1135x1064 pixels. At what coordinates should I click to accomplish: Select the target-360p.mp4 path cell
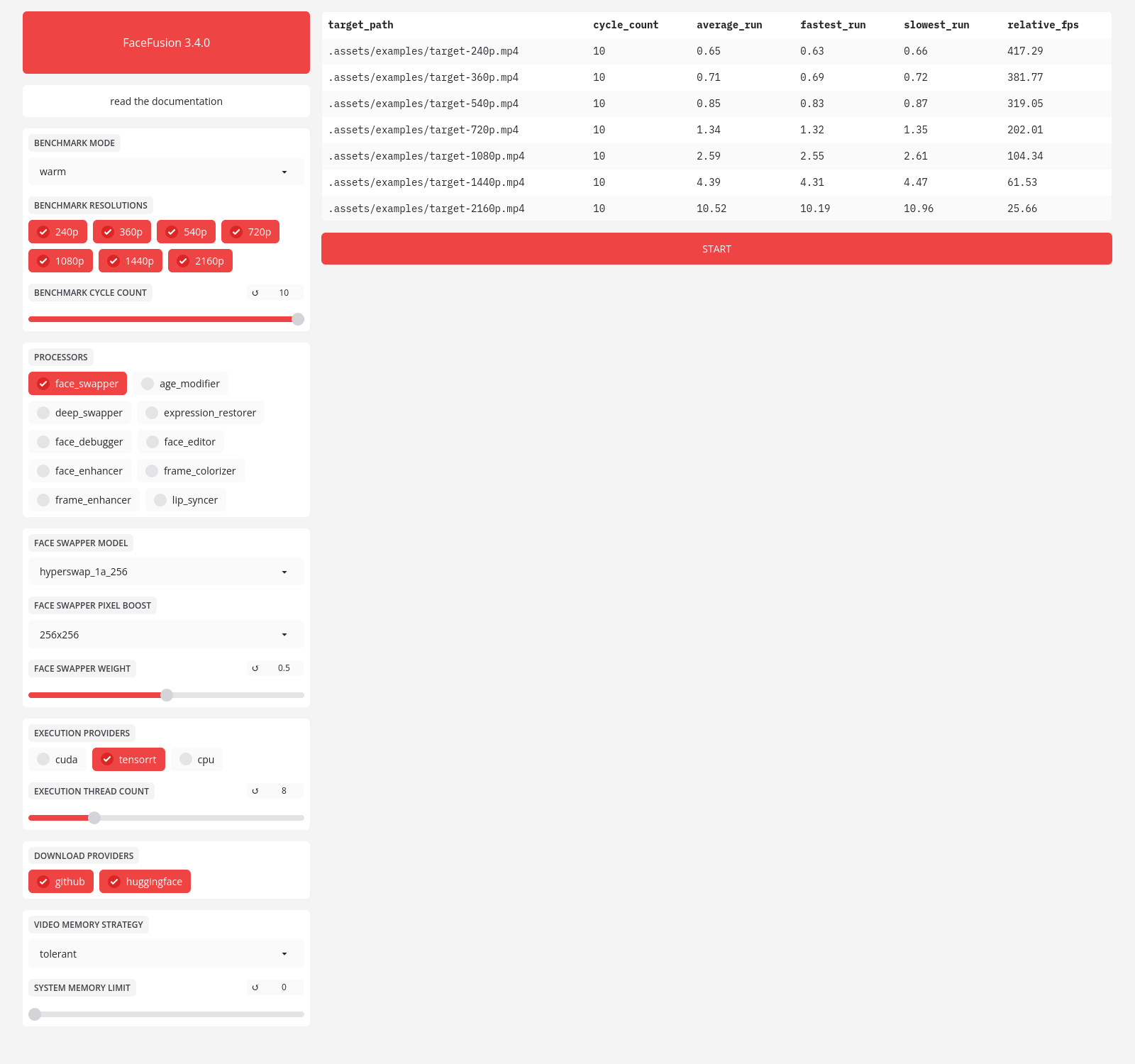click(454, 77)
